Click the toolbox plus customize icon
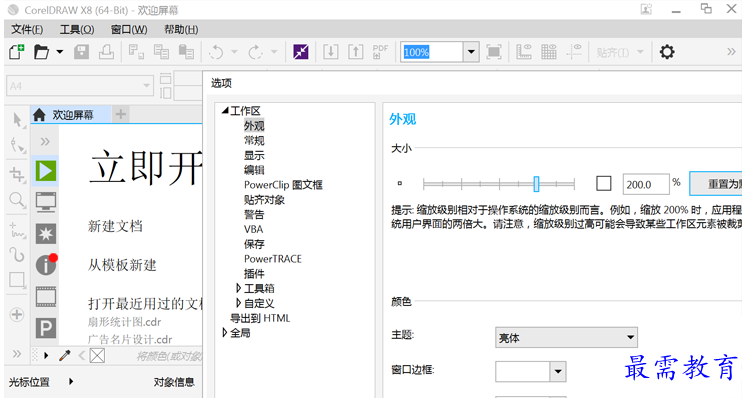This screenshot has height=399, width=746. [x=17, y=314]
